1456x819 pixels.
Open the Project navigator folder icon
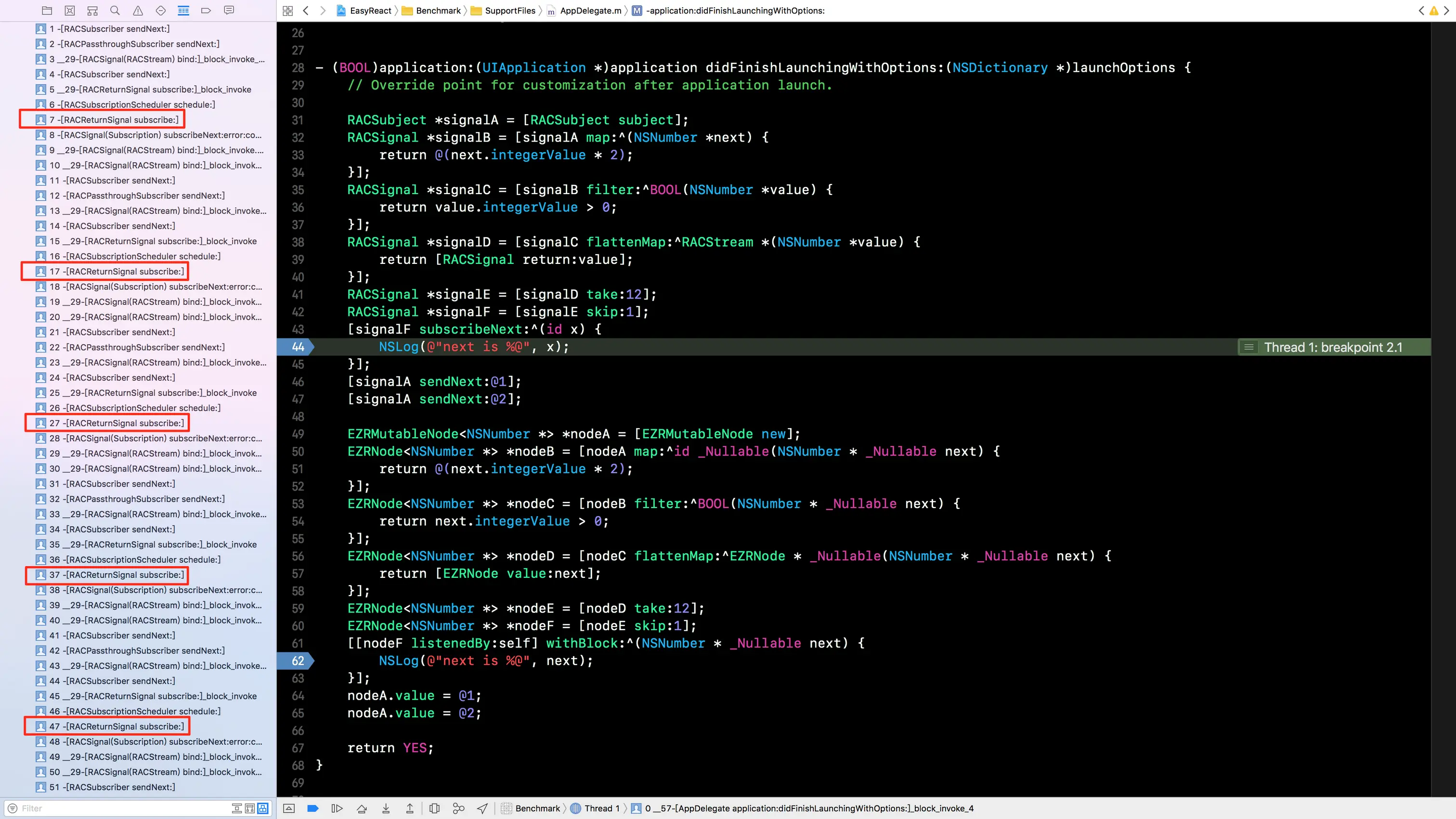click(47, 10)
